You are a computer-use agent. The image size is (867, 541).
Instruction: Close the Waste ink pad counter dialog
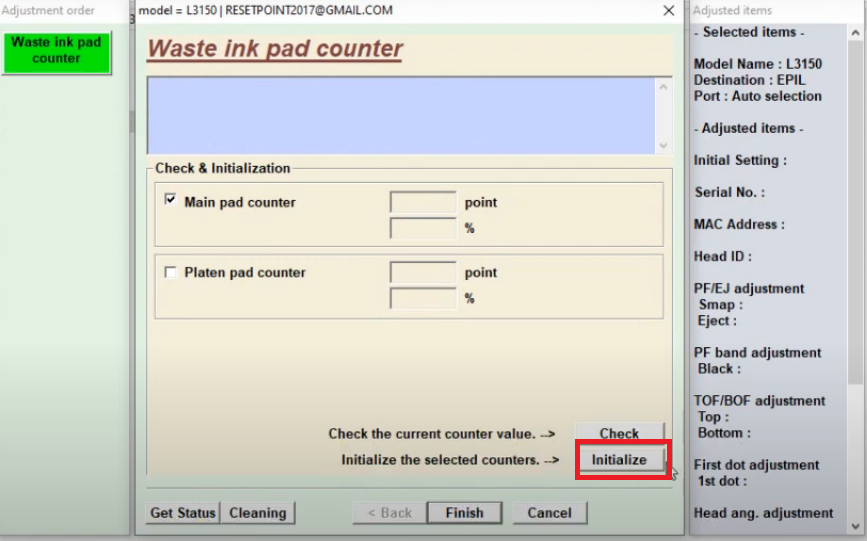click(668, 10)
